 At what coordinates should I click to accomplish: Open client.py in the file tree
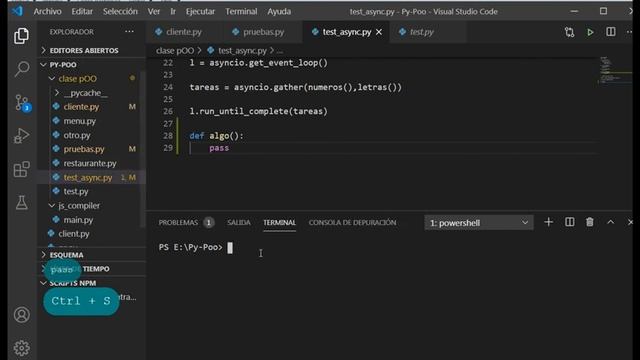[x=73, y=234]
